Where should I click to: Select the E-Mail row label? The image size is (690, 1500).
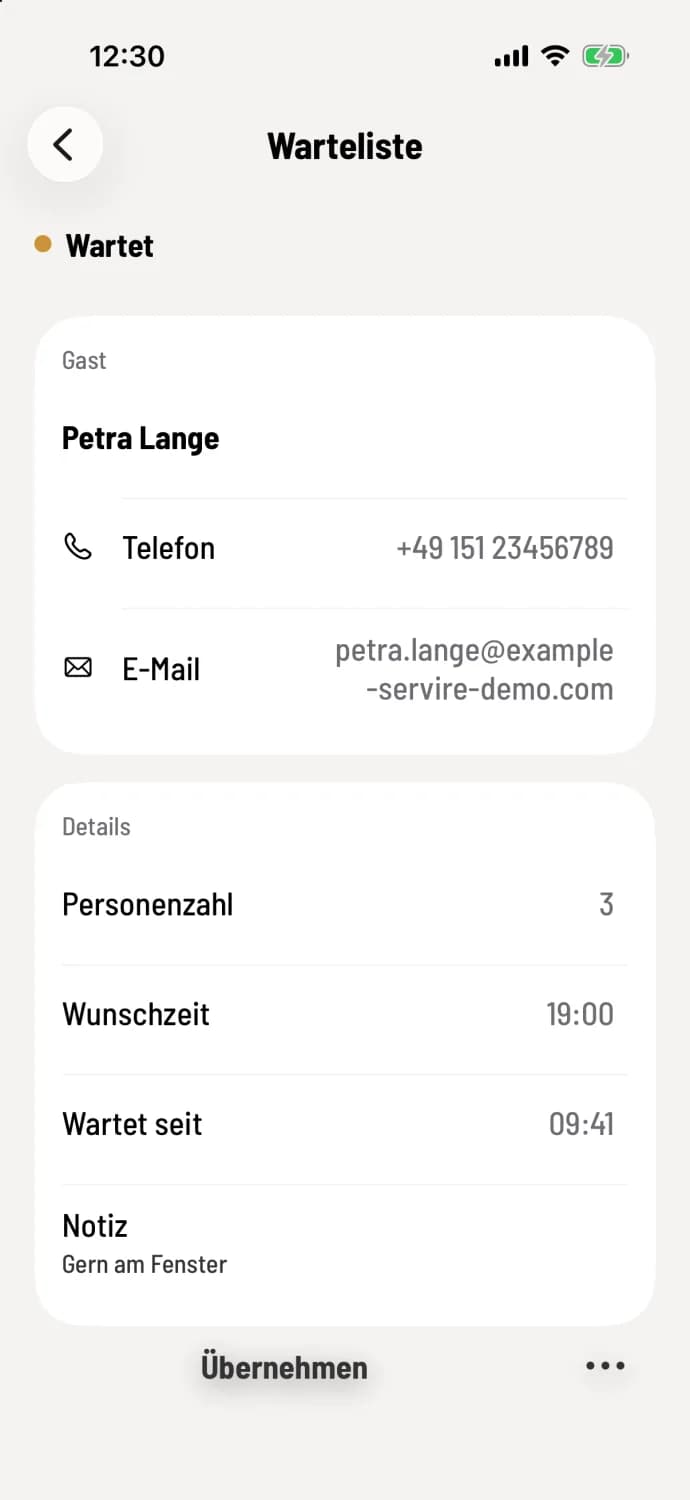[161, 669]
